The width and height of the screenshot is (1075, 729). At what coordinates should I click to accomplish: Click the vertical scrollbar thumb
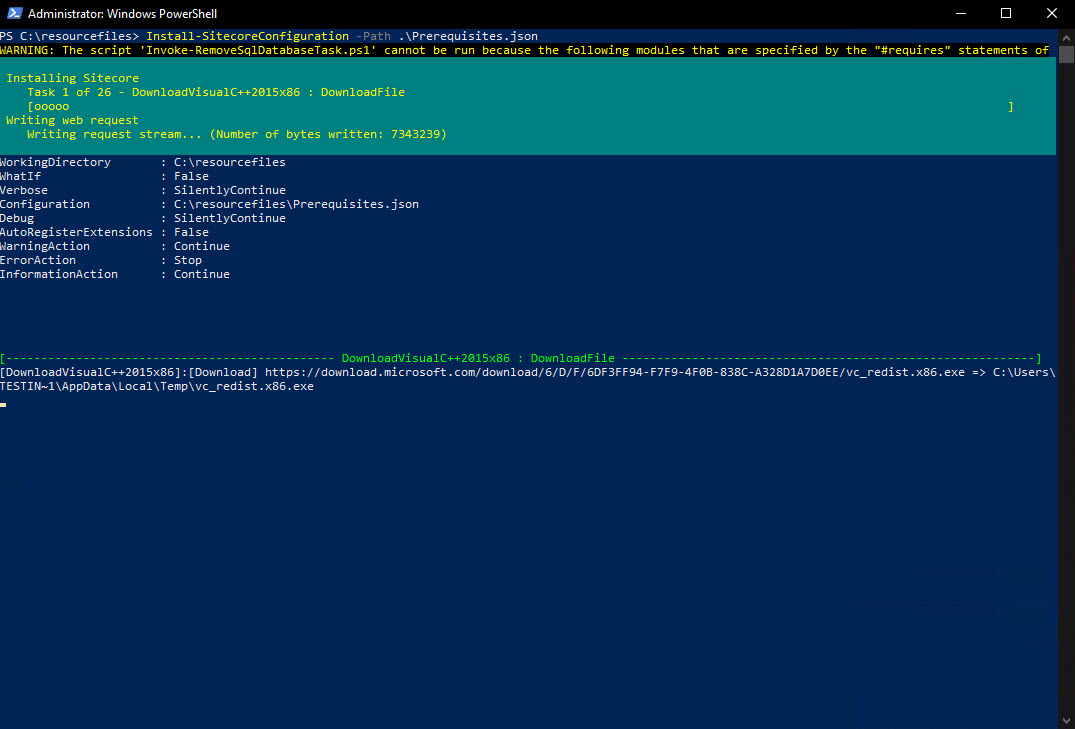coord(1066,54)
